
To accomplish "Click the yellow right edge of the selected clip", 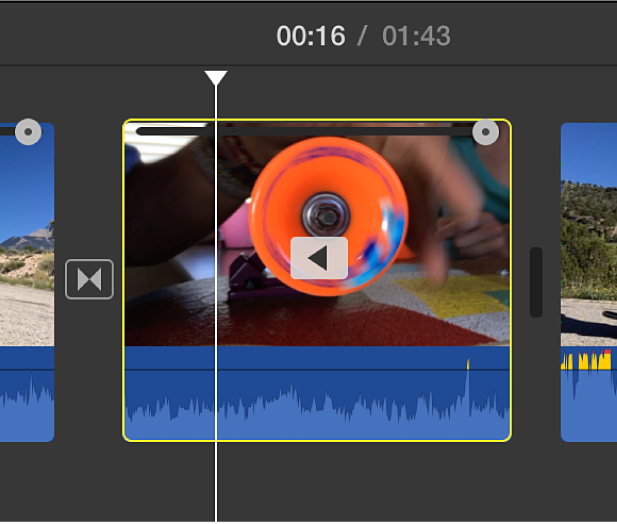I will [510, 280].
